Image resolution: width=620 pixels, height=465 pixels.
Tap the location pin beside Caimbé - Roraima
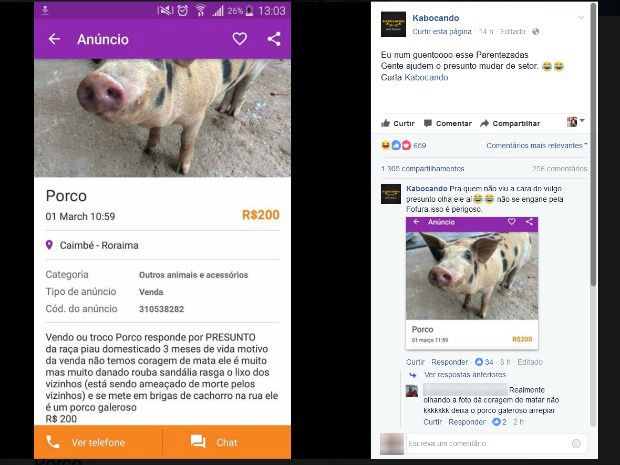(49, 245)
